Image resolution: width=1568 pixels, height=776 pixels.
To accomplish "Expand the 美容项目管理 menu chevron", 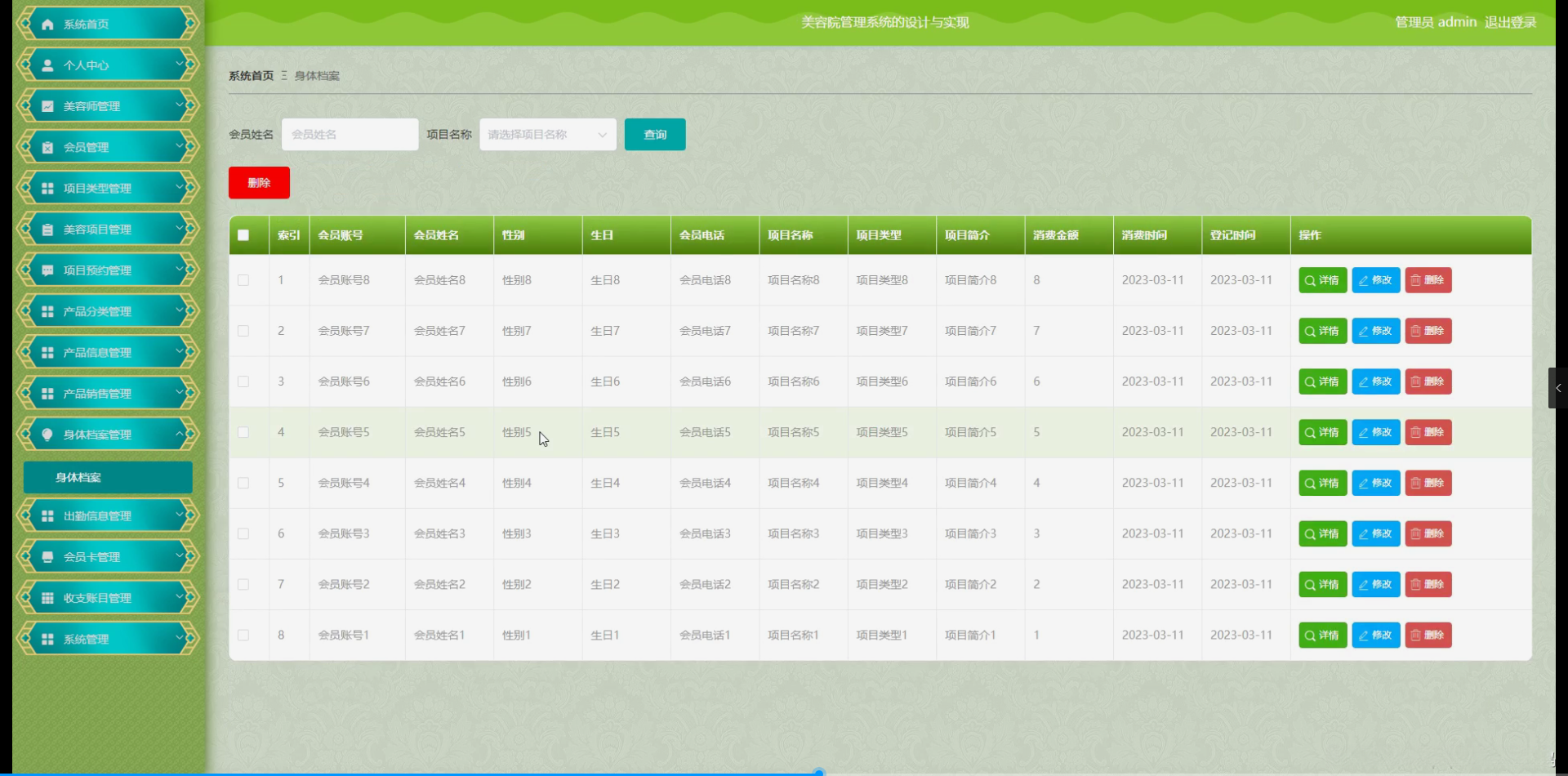I will 180,228.
